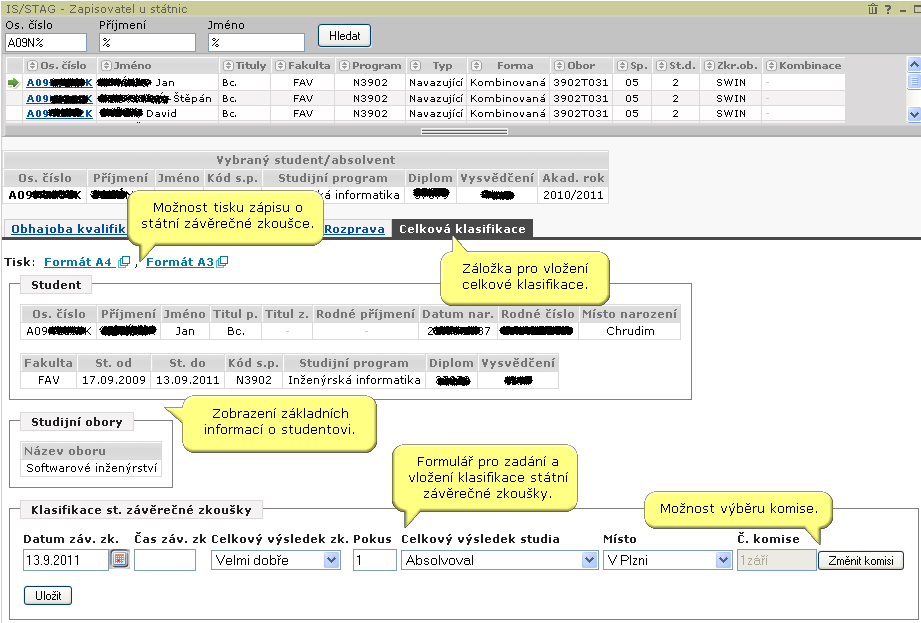The width and height of the screenshot is (921, 623).
Task: Open the calendar picker for Datum záv. zk.
Action: click(120, 560)
